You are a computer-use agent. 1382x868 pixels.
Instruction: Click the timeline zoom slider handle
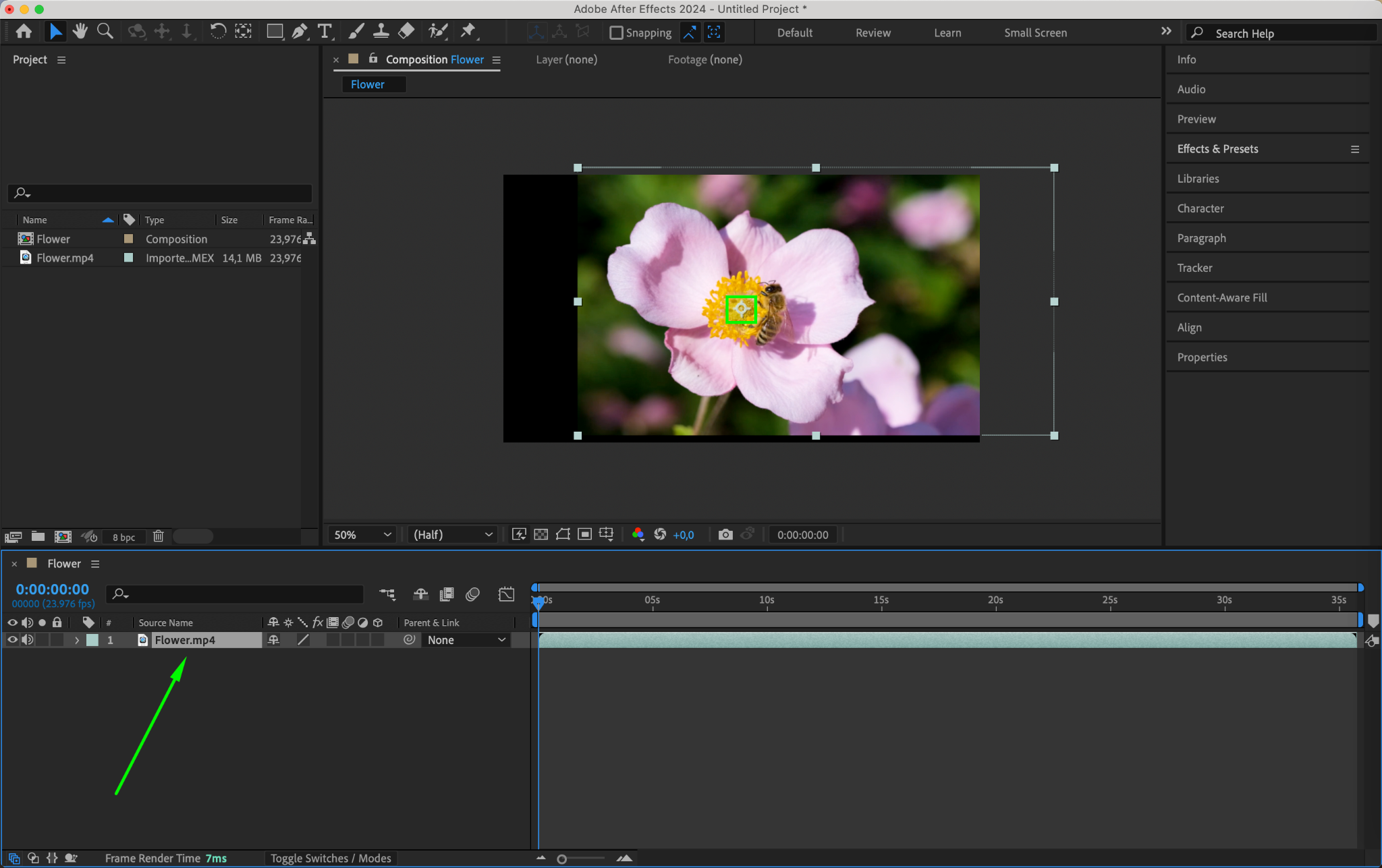561,859
